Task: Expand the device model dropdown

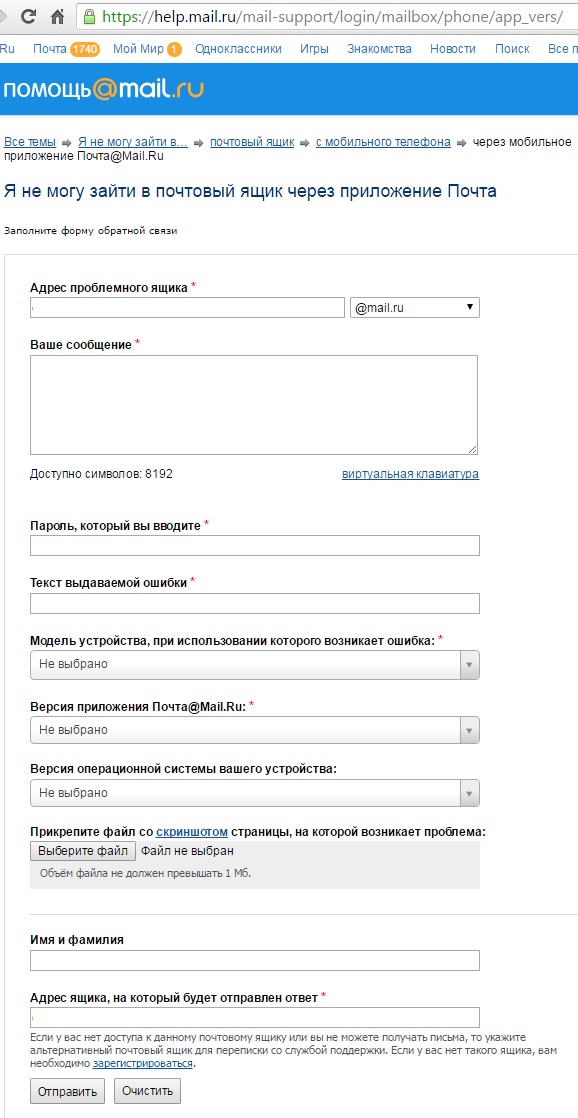Action: [254, 665]
